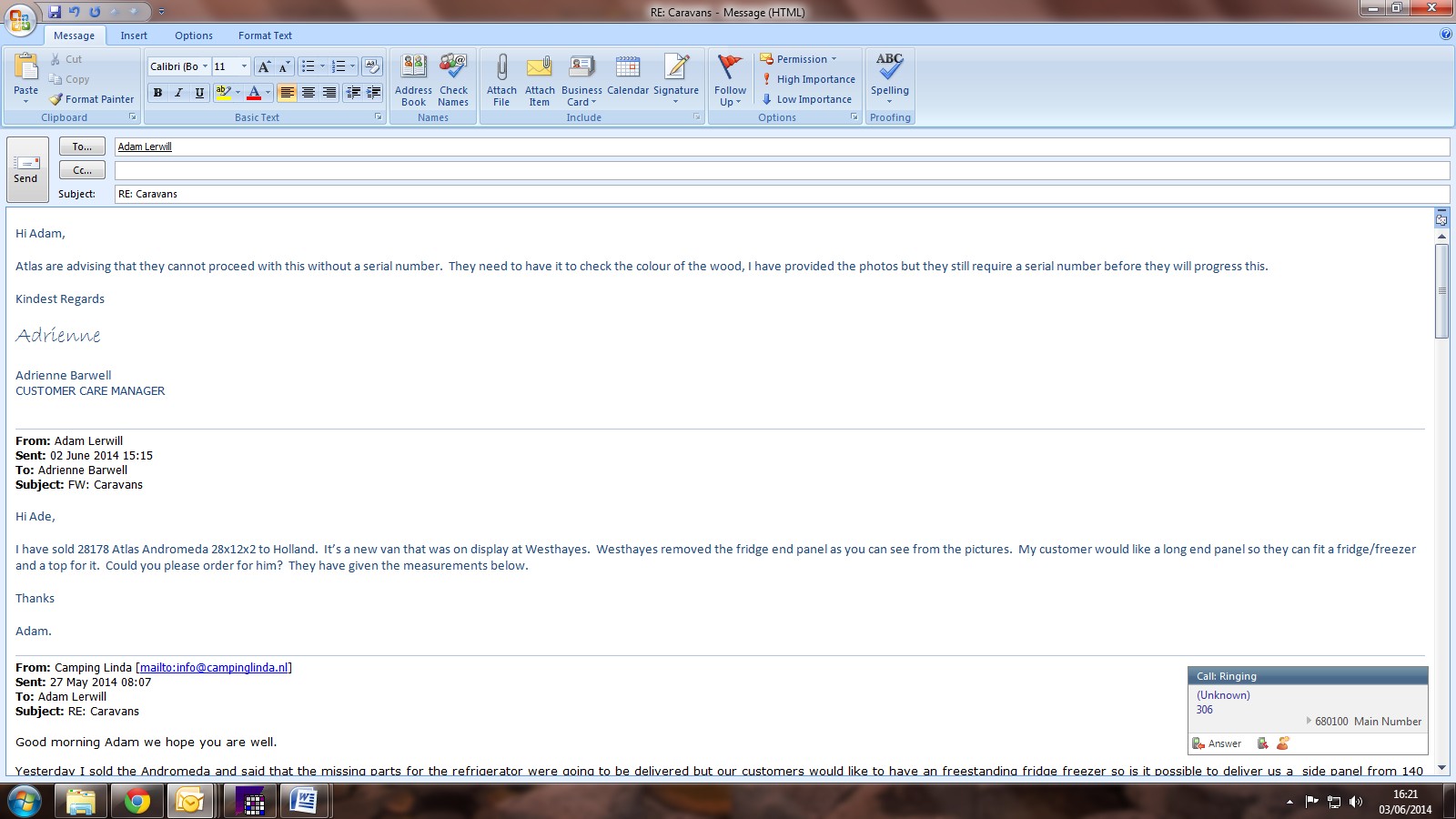Open Microsoft Word from the taskbar
1456x819 pixels.
pyautogui.click(x=303, y=802)
